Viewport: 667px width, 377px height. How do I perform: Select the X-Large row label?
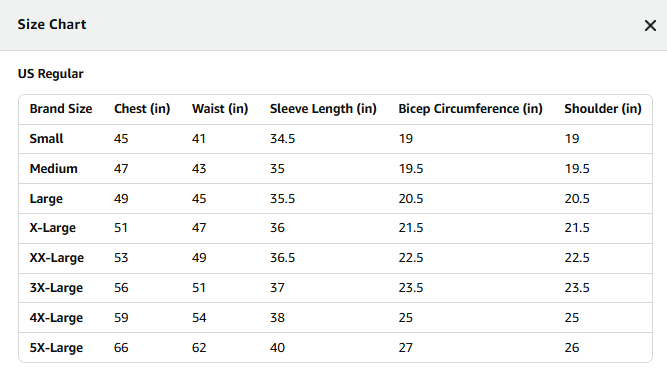[53, 228]
